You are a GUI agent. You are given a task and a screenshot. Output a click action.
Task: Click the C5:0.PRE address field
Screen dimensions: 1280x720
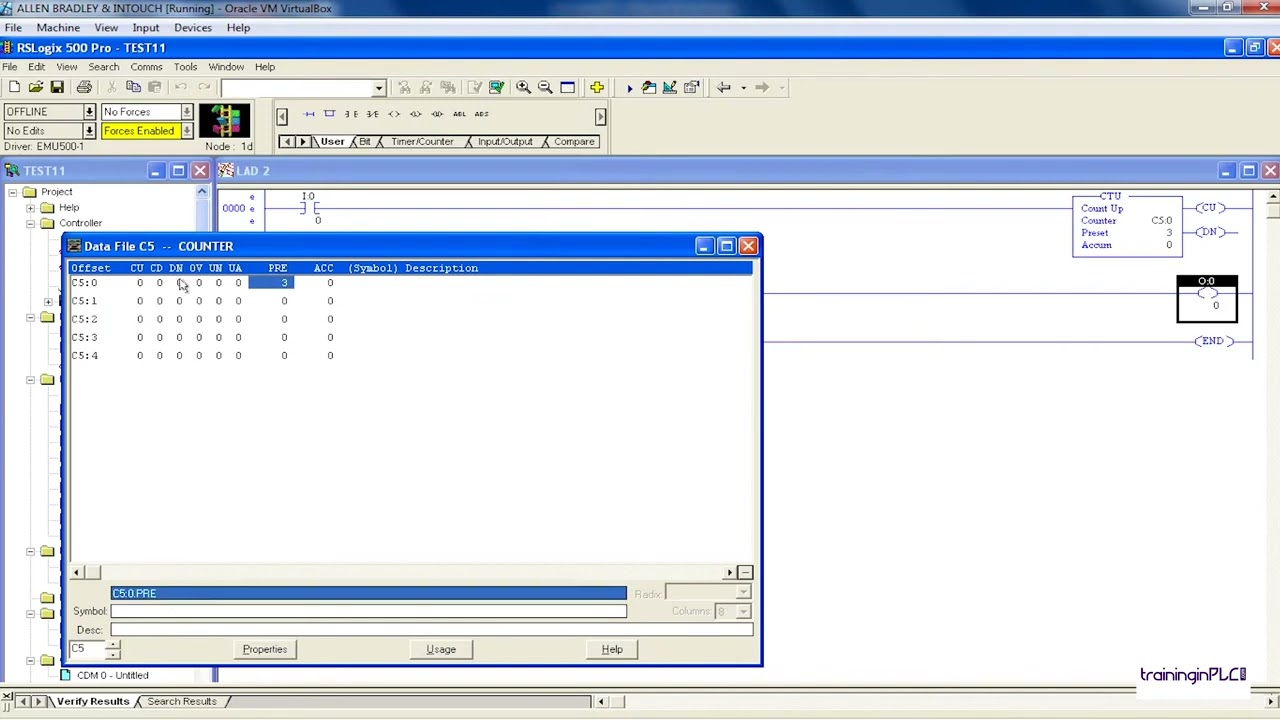coord(369,593)
